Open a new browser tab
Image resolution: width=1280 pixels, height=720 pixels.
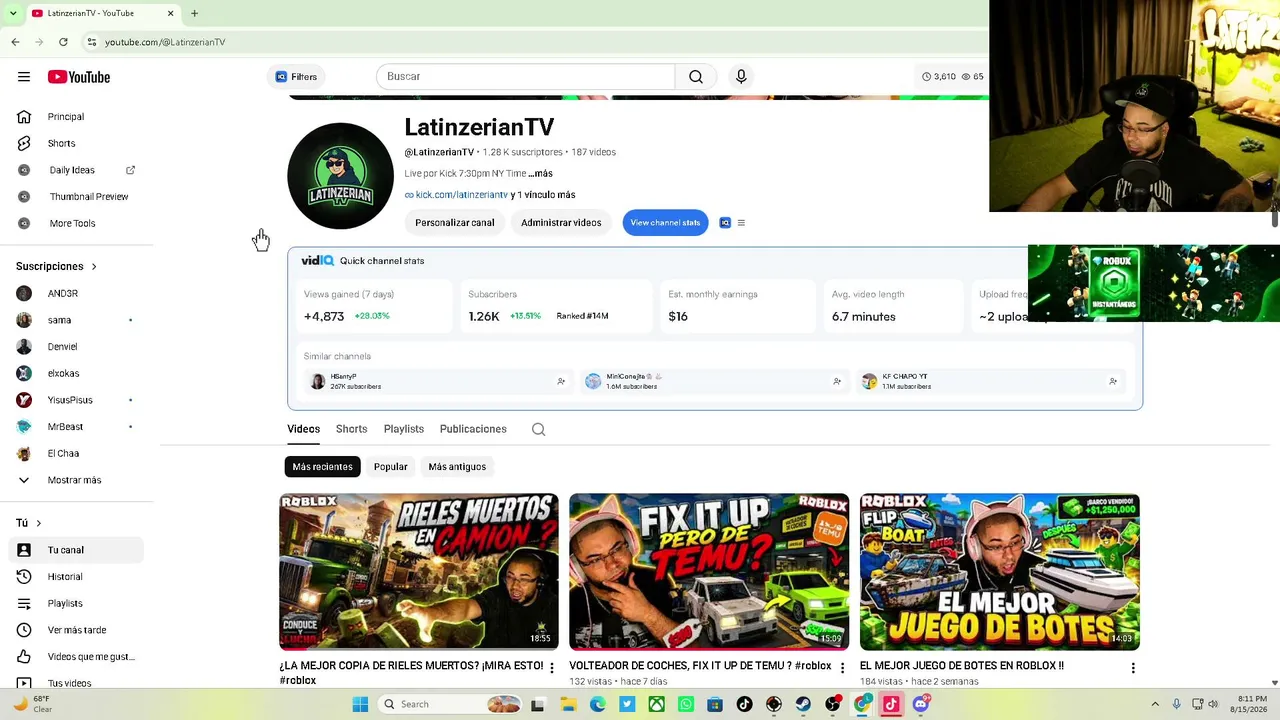(x=194, y=13)
